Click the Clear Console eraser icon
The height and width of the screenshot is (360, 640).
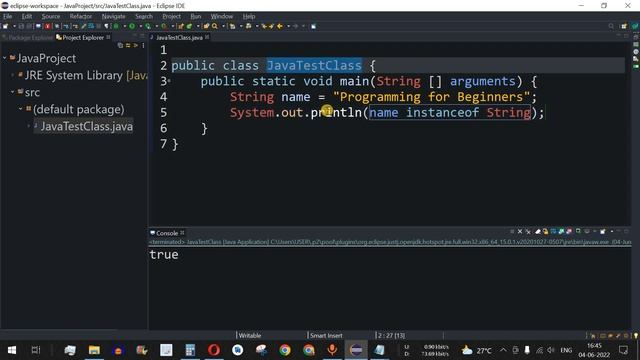[538, 231]
